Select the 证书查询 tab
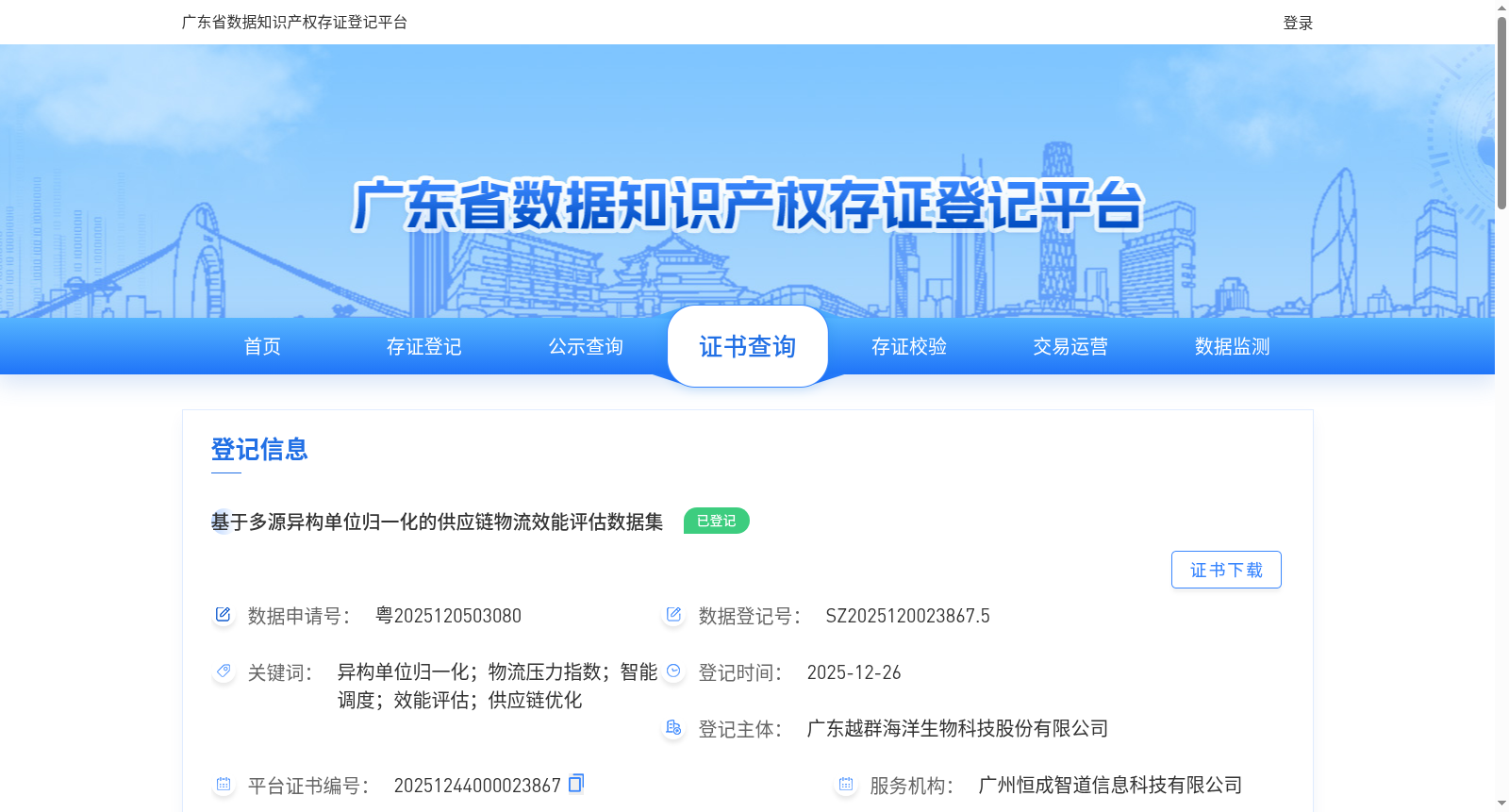Image resolution: width=1509 pixels, height=812 pixels. pos(748,347)
